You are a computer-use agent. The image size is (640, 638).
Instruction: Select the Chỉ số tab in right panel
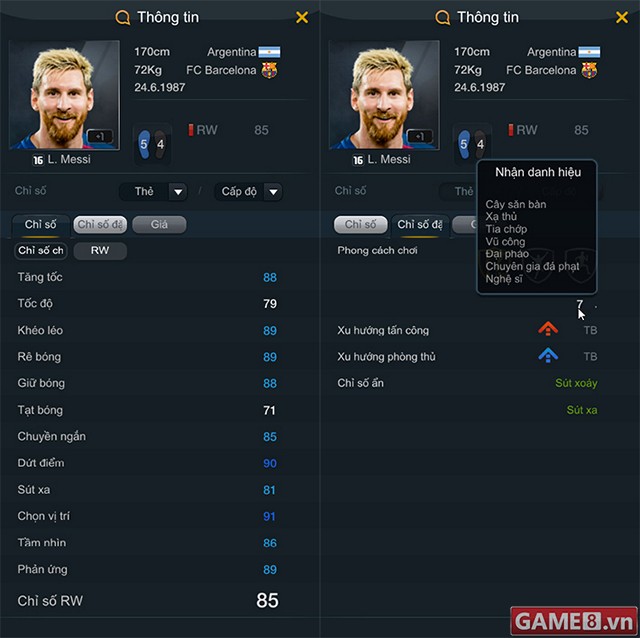[360, 225]
